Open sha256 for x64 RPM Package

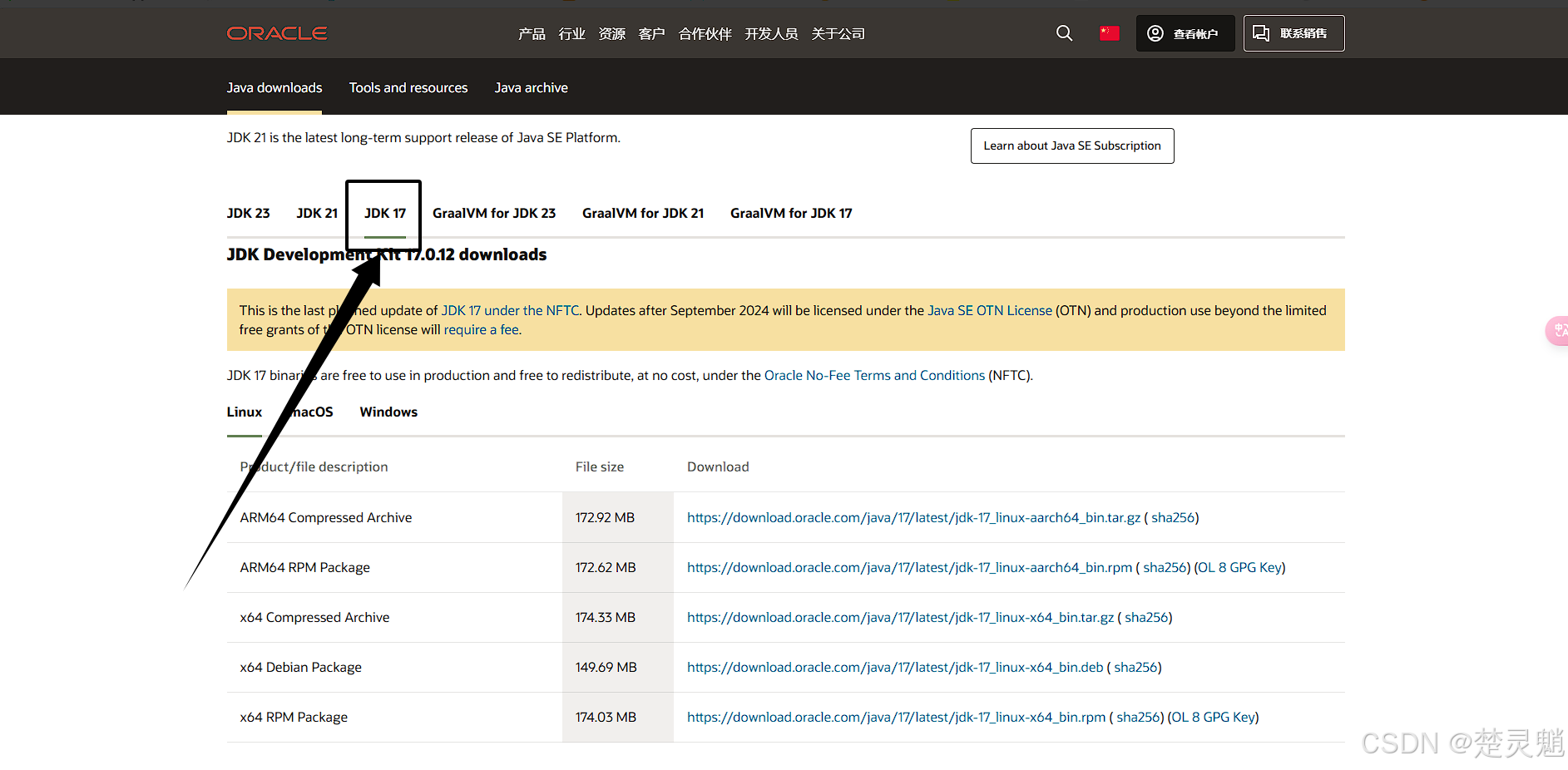pos(1138,717)
